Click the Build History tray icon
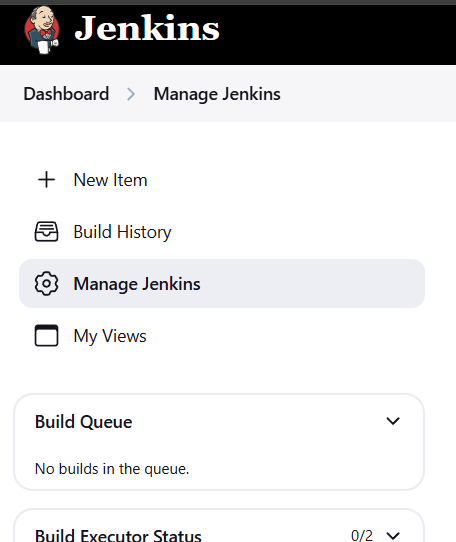 point(46,232)
